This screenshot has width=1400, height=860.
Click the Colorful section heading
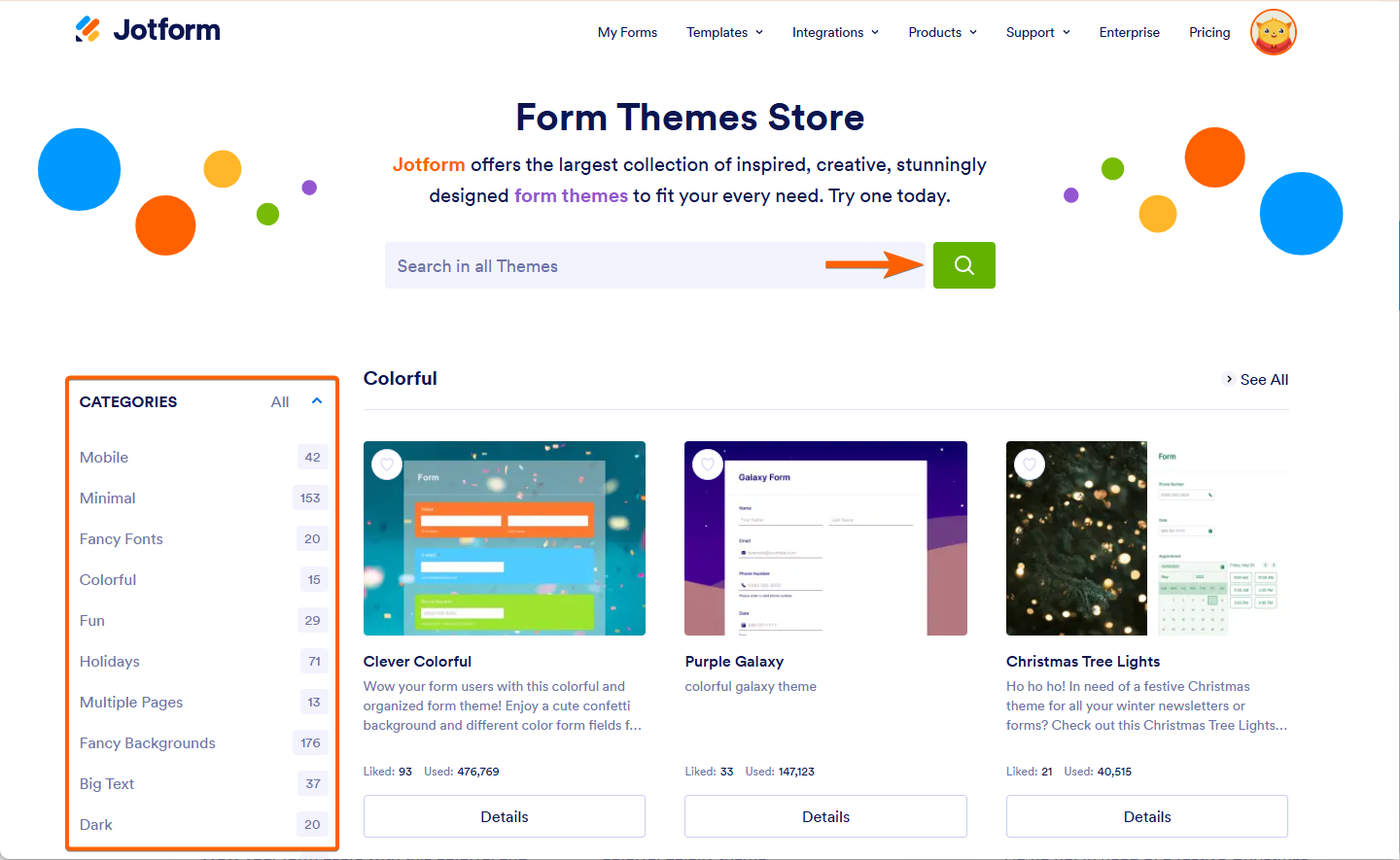click(401, 378)
